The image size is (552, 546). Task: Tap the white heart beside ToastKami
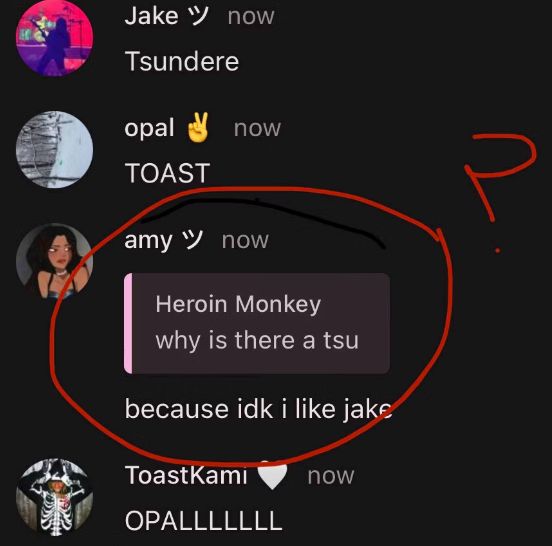[272, 475]
